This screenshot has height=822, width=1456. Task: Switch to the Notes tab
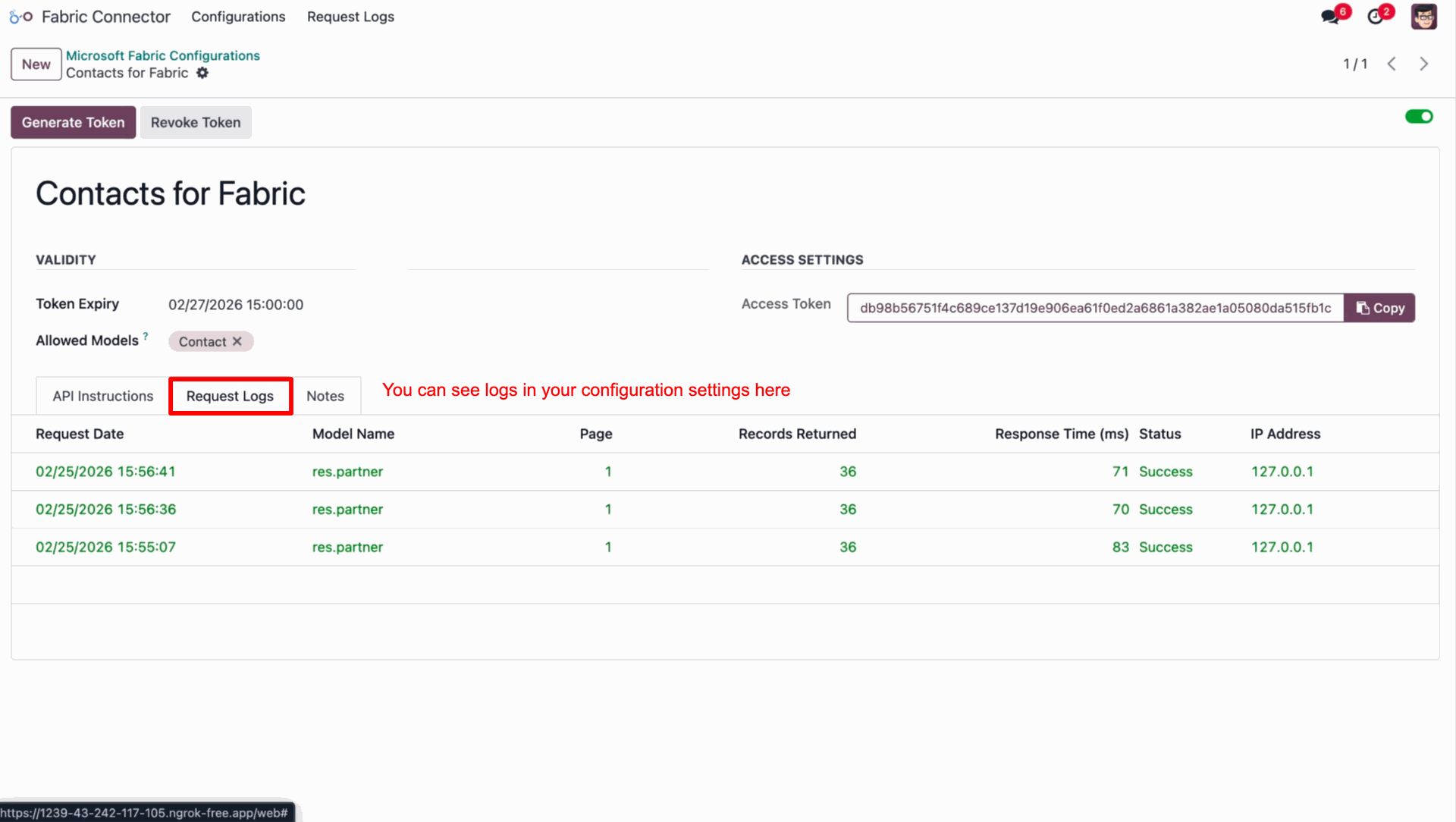[x=325, y=396]
